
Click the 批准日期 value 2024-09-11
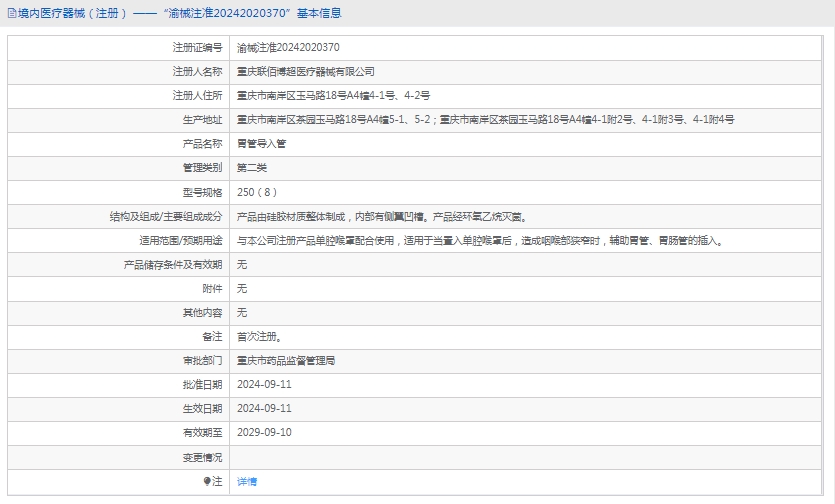tap(264, 384)
